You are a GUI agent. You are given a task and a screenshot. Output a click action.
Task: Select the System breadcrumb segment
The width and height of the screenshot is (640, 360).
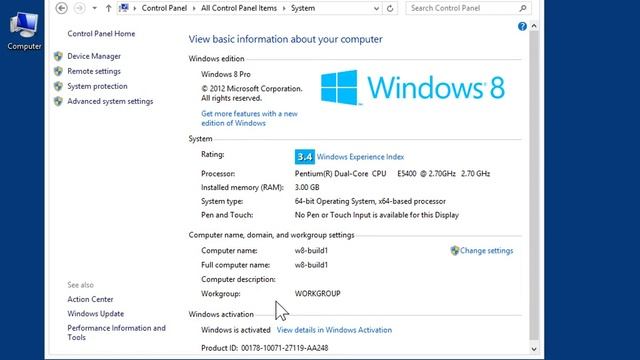(303, 8)
